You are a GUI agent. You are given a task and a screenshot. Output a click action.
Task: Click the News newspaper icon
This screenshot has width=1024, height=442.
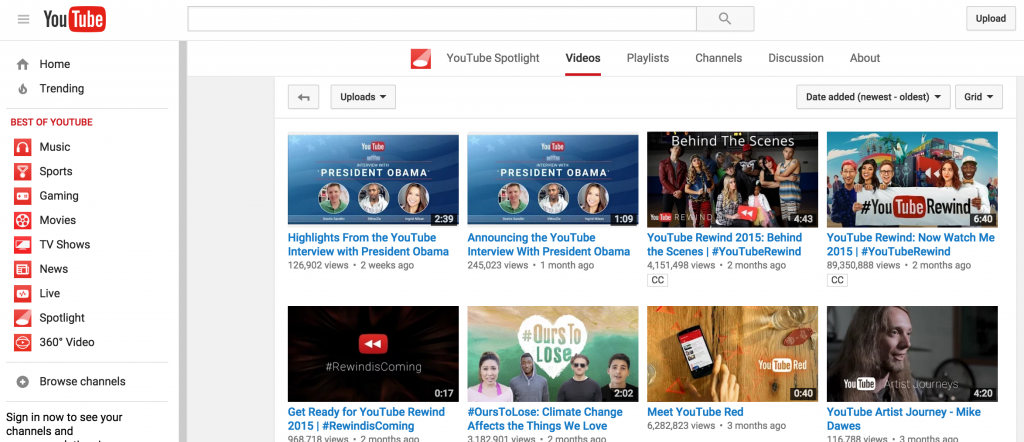click(x=23, y=269)
